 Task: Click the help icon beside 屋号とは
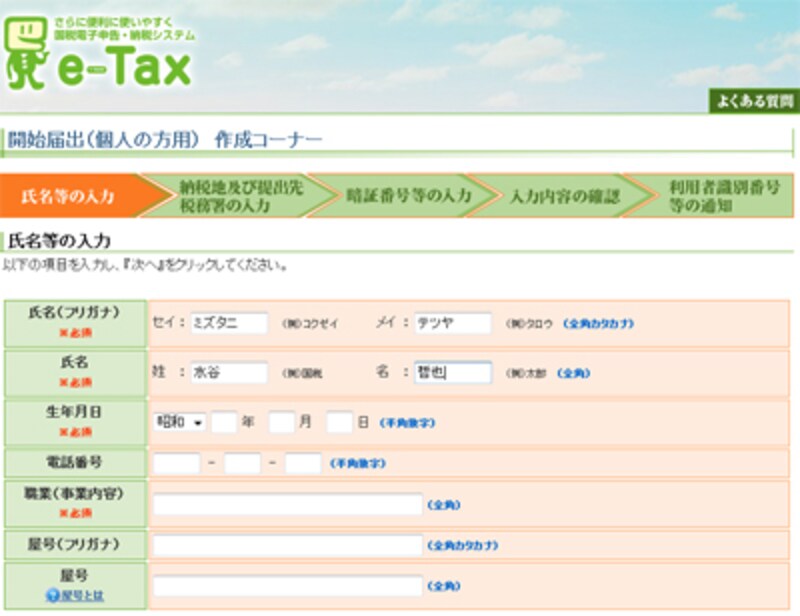point(52,596)
